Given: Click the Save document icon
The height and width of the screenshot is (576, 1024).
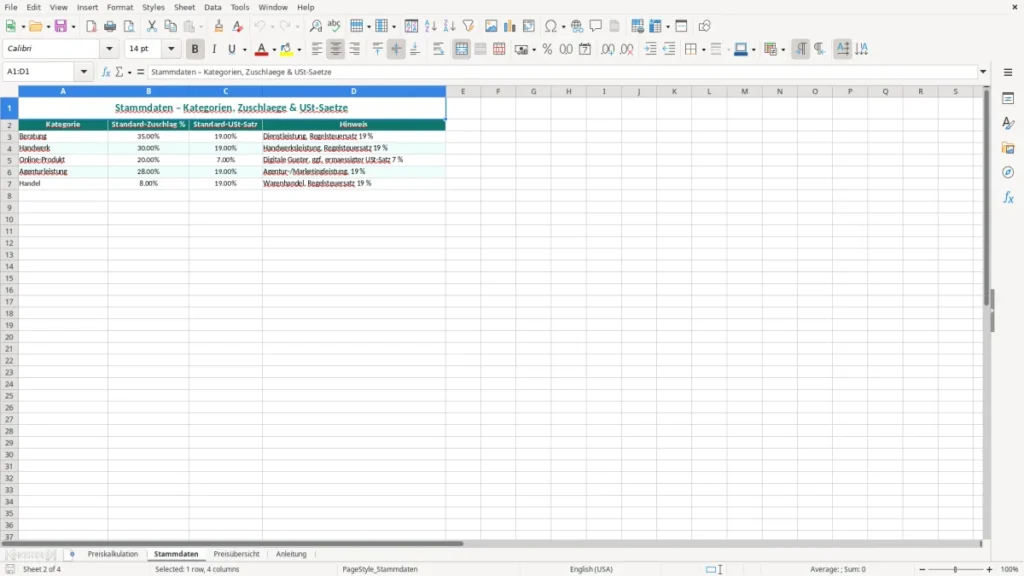Looking at the screenshot, I should click(61, 26).
